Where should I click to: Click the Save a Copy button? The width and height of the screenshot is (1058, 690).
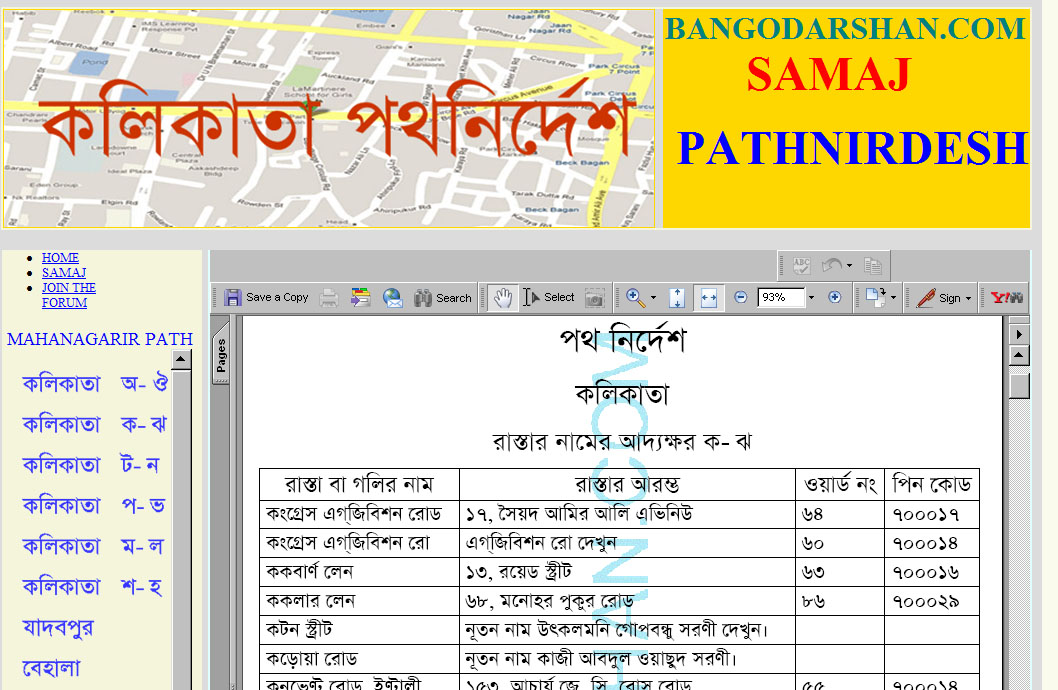tap(266, 297)
